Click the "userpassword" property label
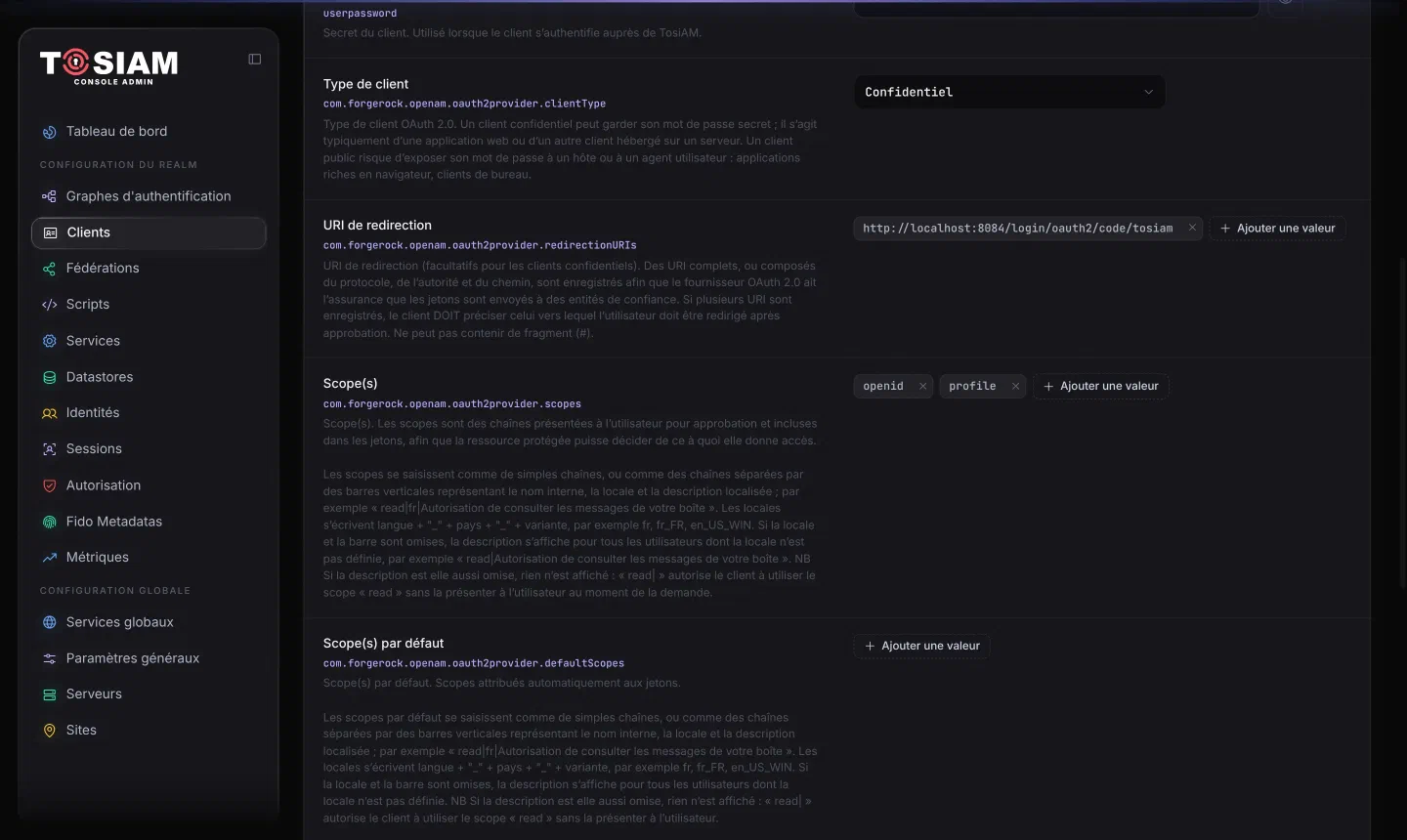1407x840 pixels. (360, 14)
